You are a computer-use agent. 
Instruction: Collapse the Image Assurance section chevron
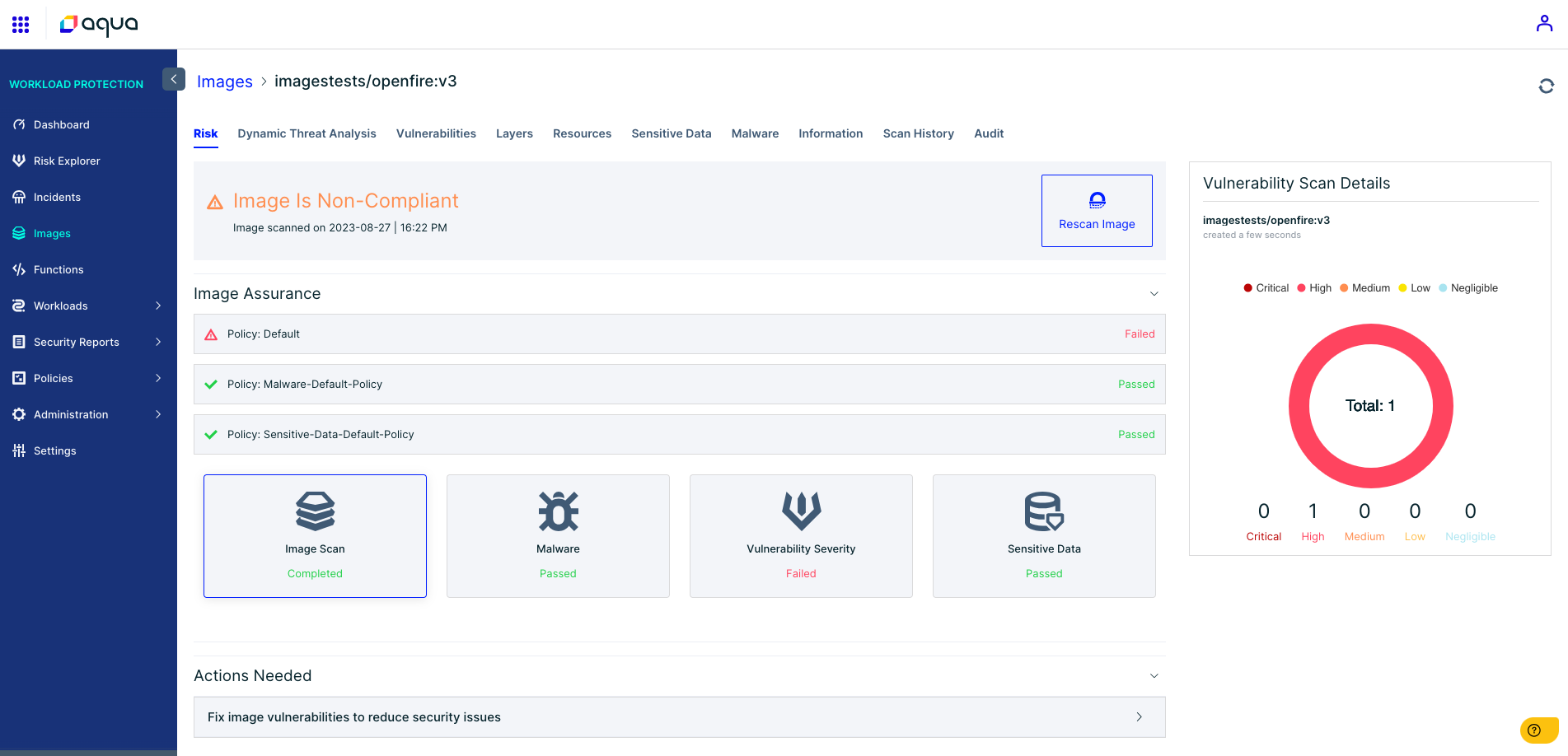pyautogui.click(x=1154, y=294)
